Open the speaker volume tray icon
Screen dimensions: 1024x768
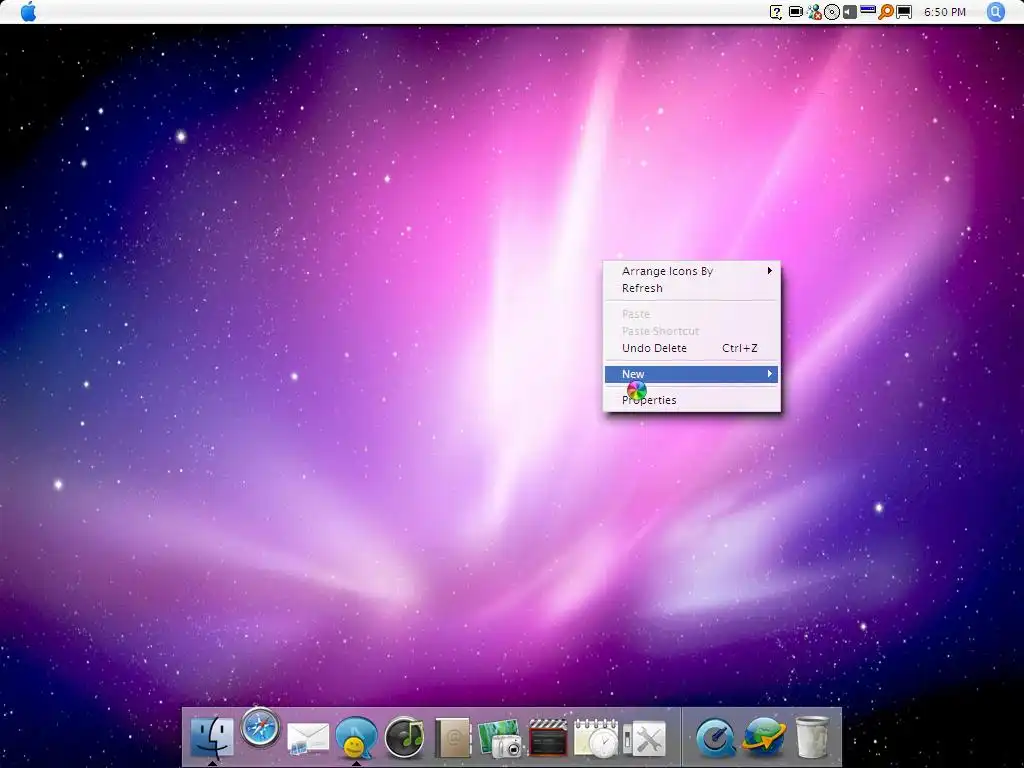pyautogui.click(x=849, y=12)
